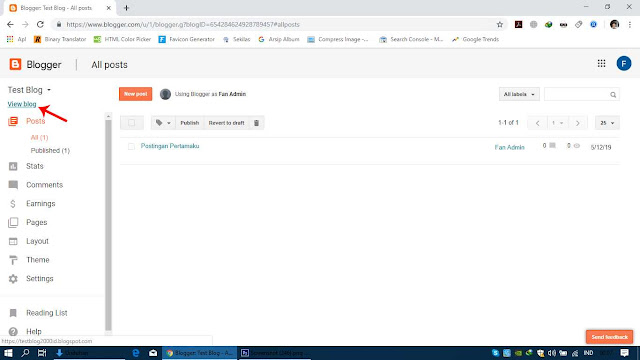Open the page number dropdown
Screen dimensions: 640x360
tap(558, 123)
